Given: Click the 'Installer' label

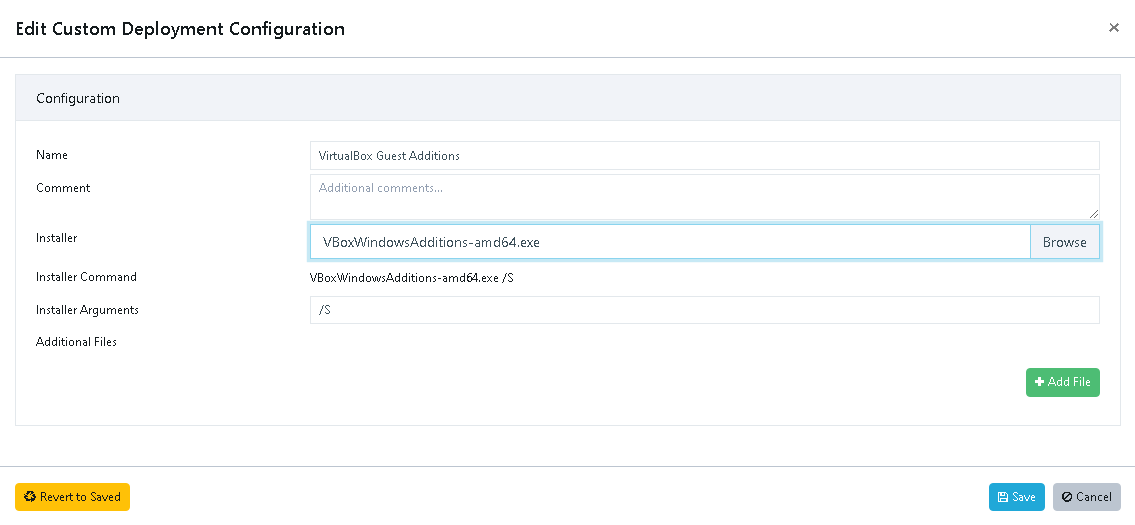Looking at the screenshot, I should (56, 238).
